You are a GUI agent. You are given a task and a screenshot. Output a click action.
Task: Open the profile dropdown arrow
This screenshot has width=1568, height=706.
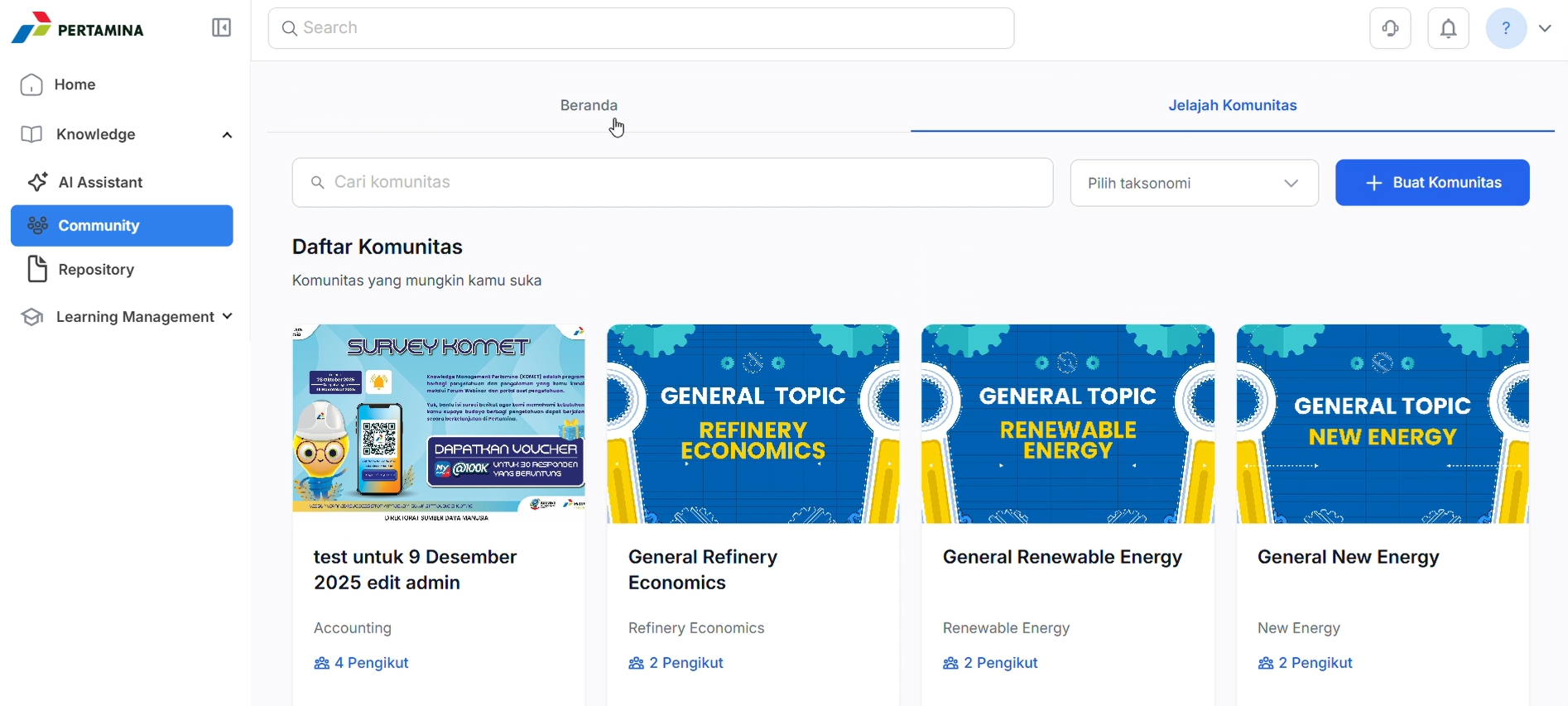(1545, 29)
